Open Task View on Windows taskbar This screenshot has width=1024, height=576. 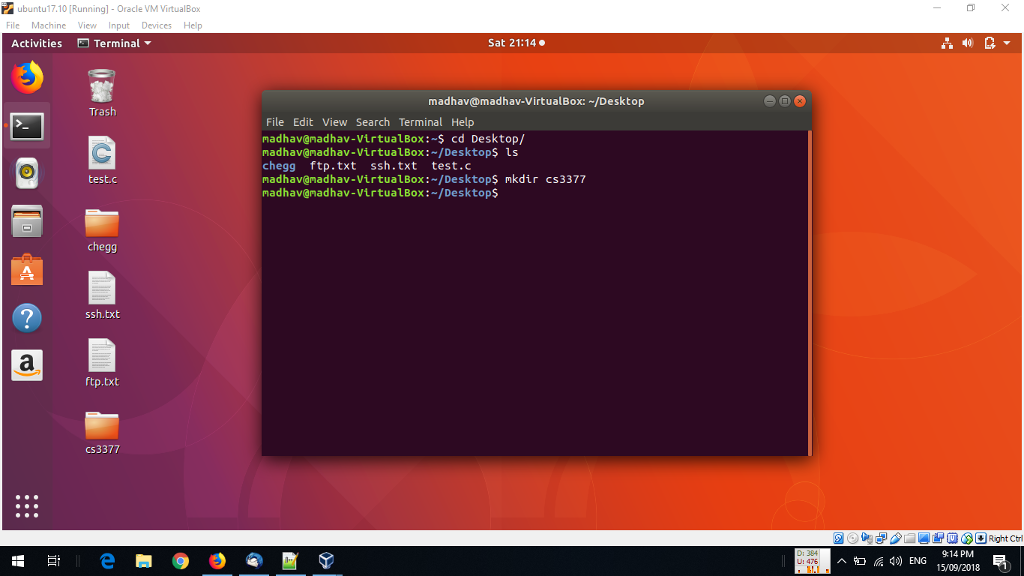(x=54, y=561)
